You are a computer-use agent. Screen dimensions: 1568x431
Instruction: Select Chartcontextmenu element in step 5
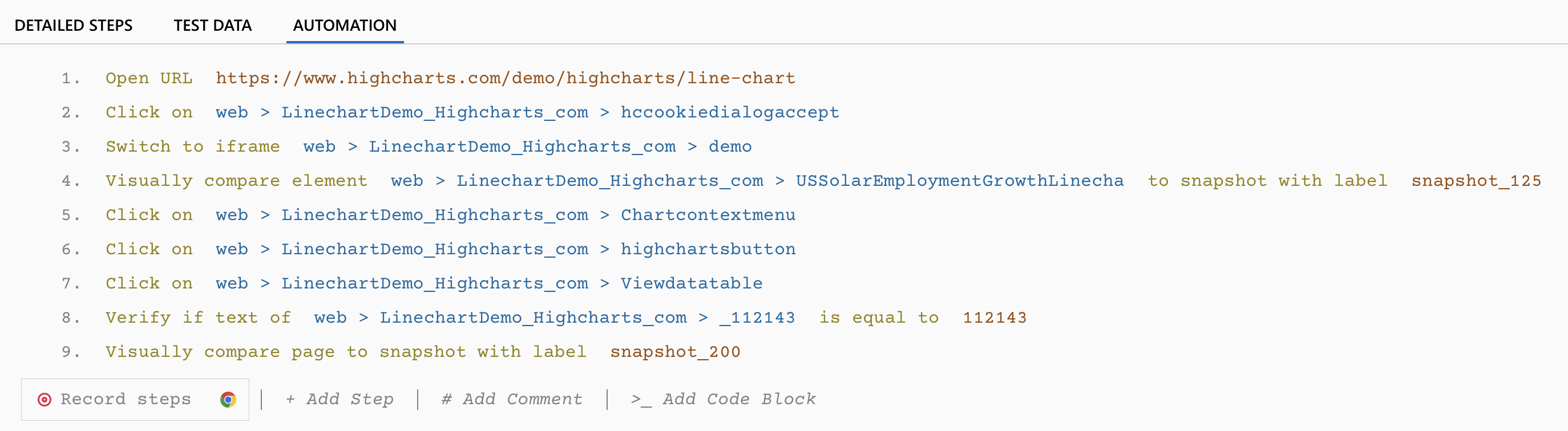(708, 214)
